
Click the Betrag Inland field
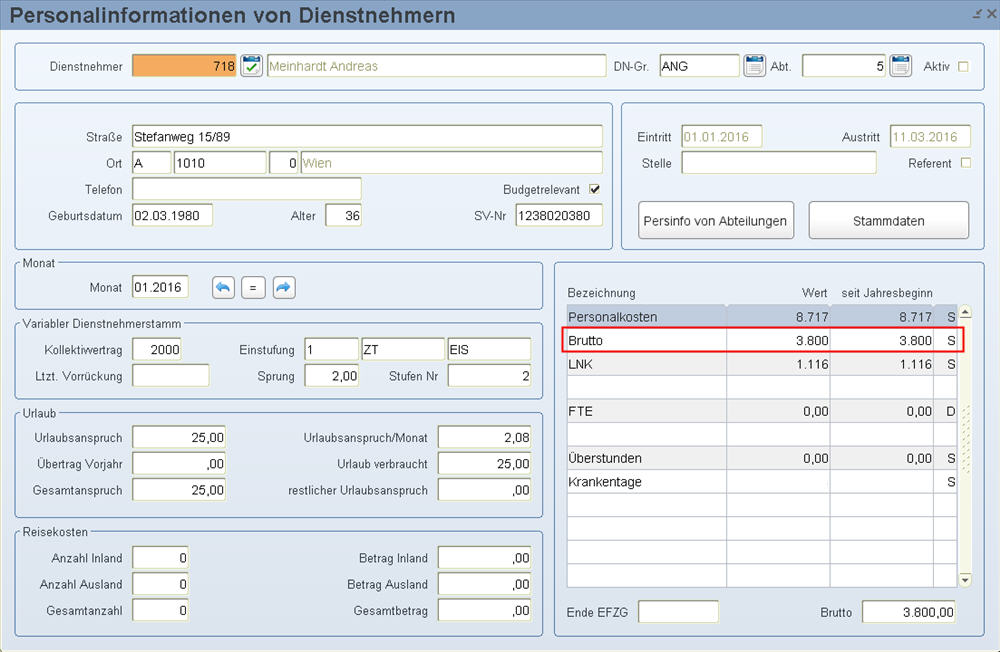pyautogui.click(x=484, y=558)
